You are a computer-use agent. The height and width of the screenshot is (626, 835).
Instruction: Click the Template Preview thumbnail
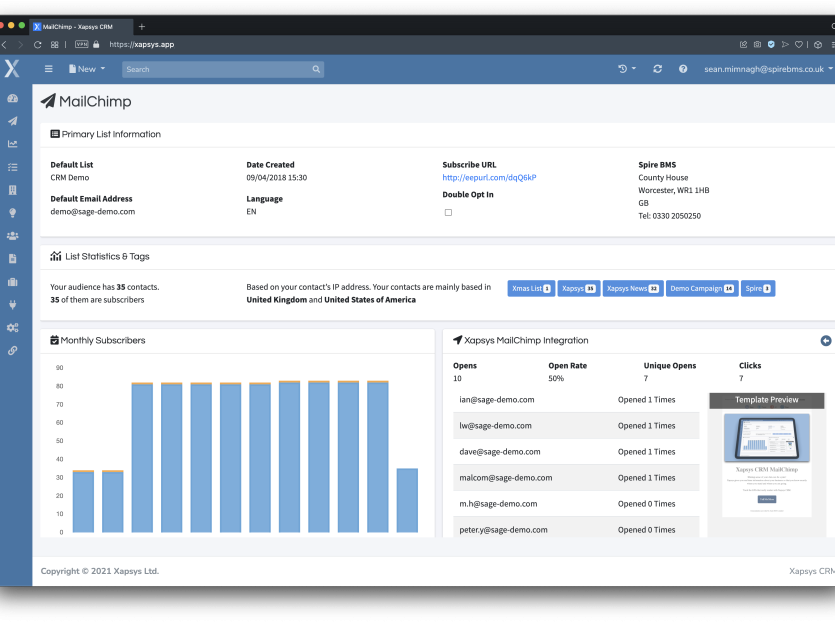(x=767, y=463)
